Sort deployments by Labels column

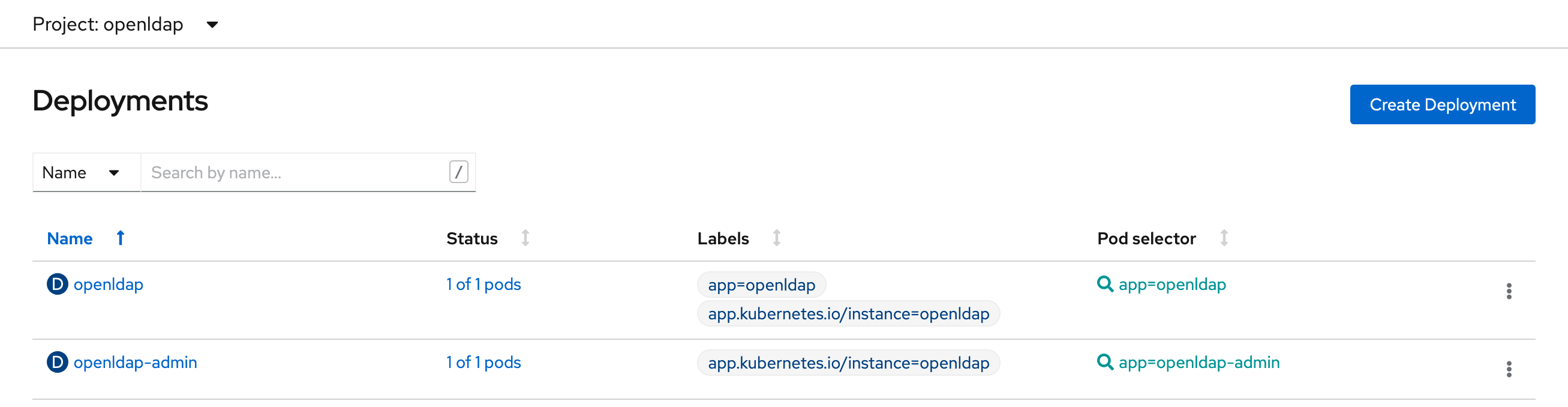(776, 238)
